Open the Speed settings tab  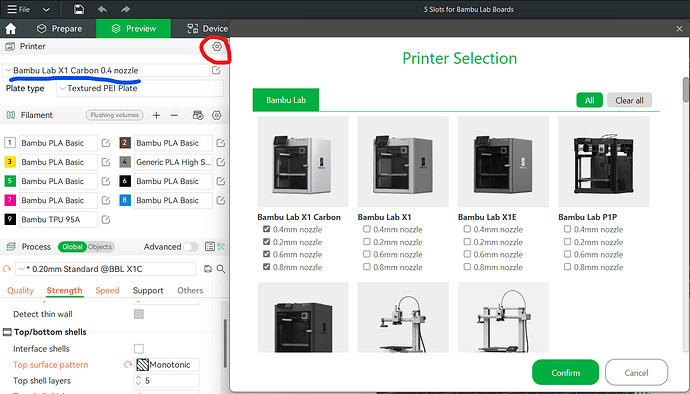[107, 291]
